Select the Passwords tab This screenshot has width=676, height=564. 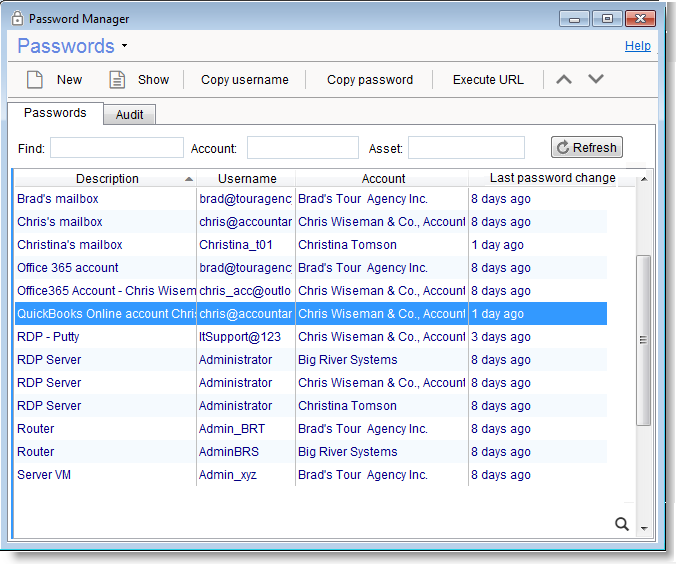[x=55, y=113]
